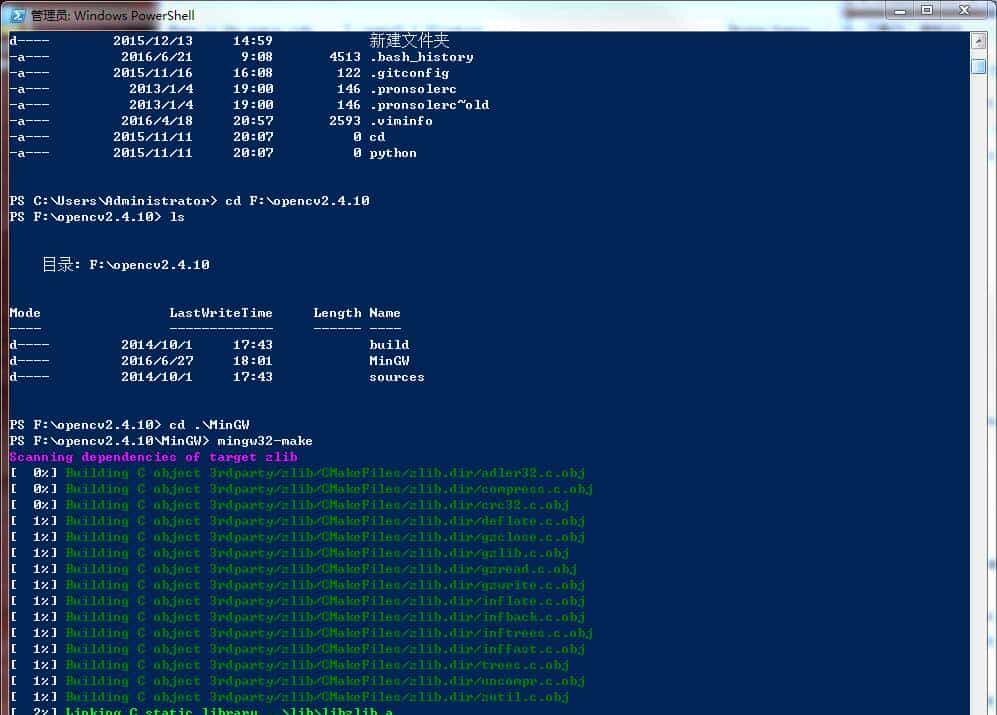Click the 'cd F:\opencv2.4.10' command line

point(297,201)
